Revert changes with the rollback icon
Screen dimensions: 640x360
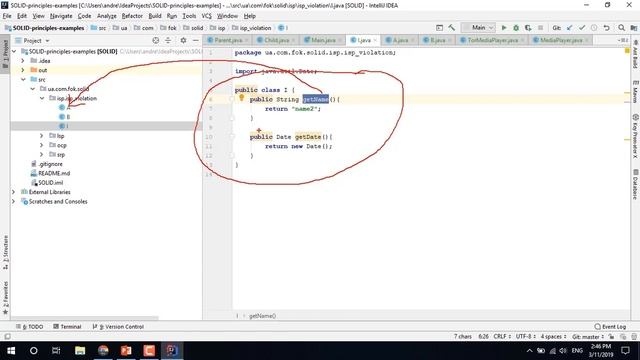pyautogui.click(x=607, y=28)
